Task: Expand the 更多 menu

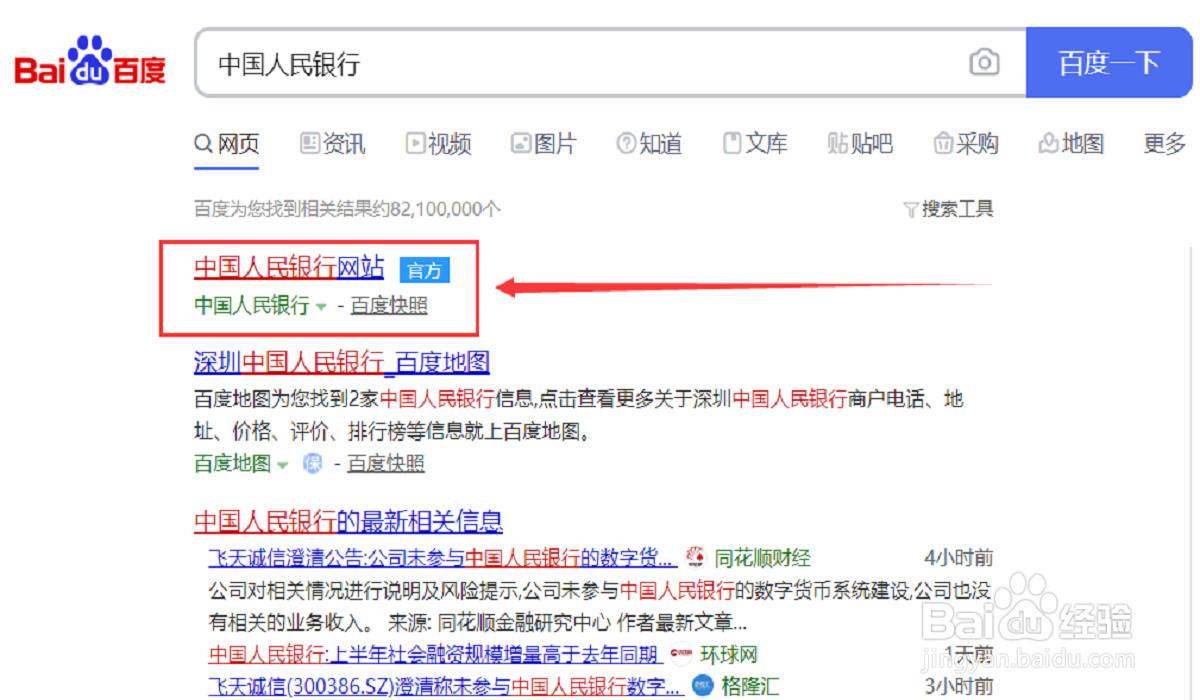Action: (1165, 144)
